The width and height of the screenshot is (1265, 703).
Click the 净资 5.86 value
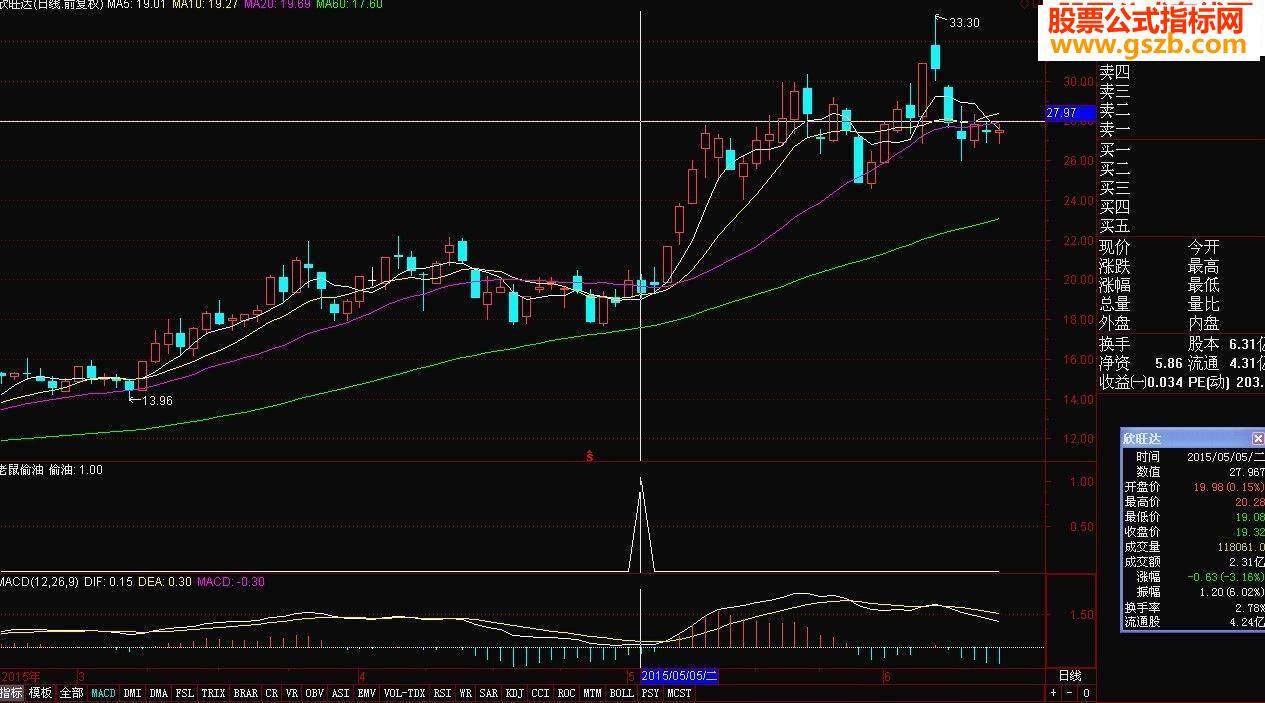[x=1167, y=363]
